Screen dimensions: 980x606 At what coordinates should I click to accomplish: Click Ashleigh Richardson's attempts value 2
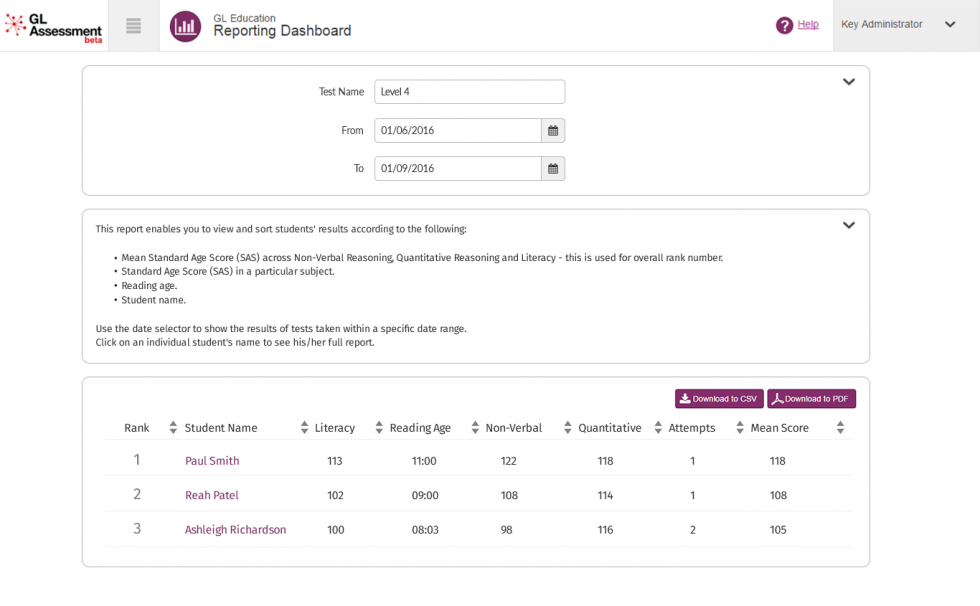coord(692,530)
